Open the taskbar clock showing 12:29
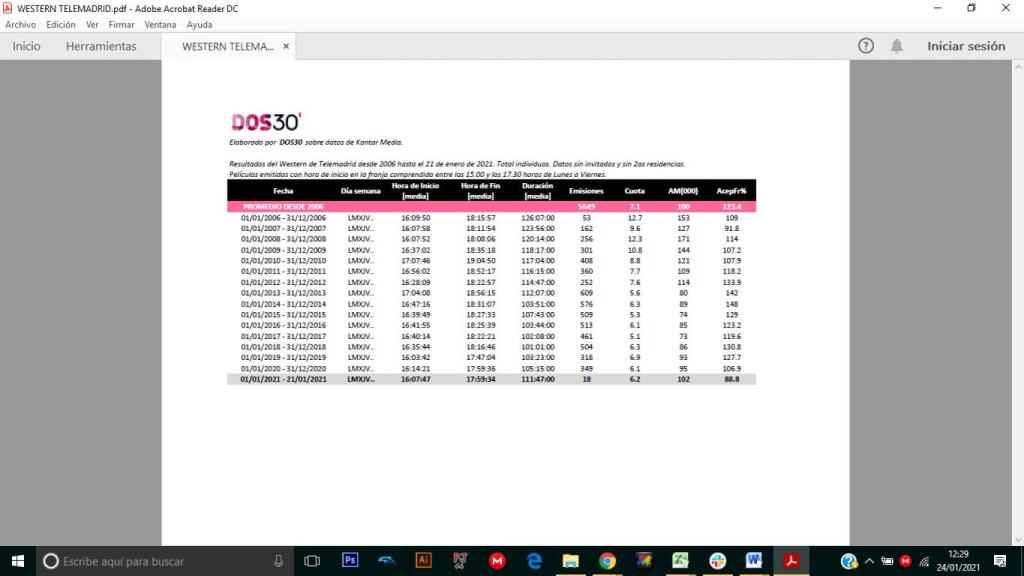1024x576 pixels. point(958,561)
